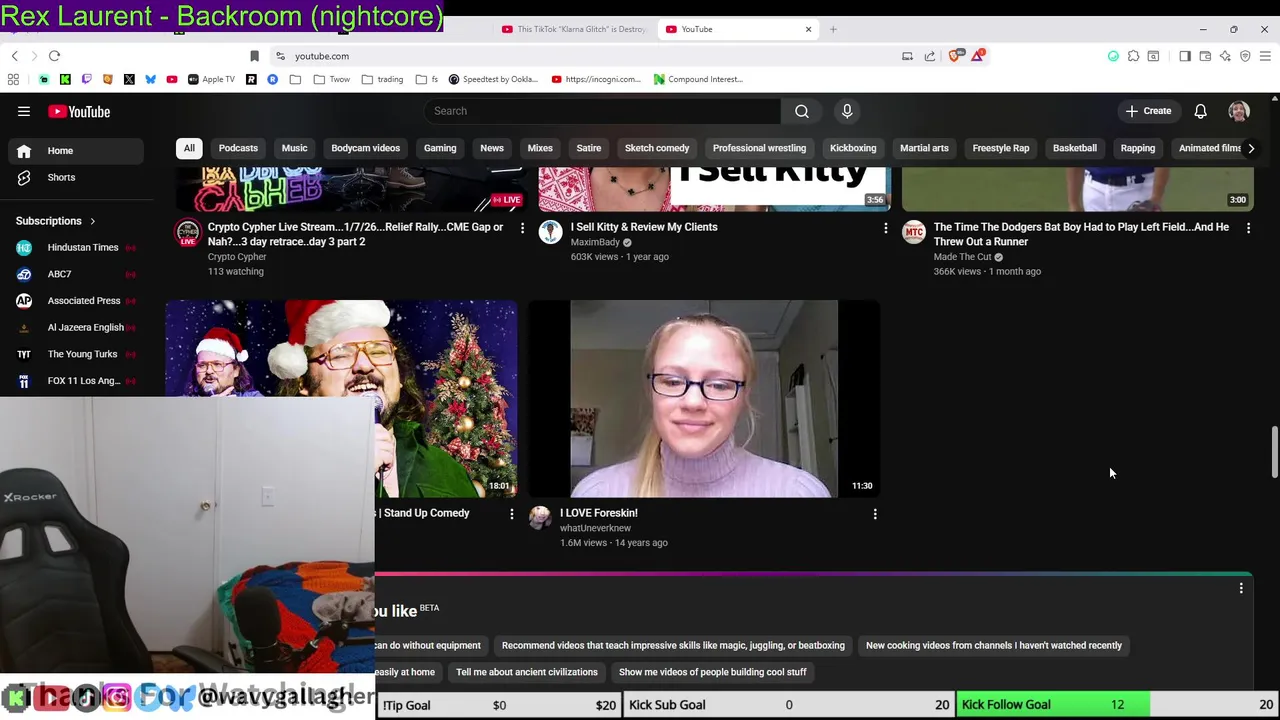Open the suggestions section three-dot menu
The image size is (1280, 720).
coord(1241,588)
